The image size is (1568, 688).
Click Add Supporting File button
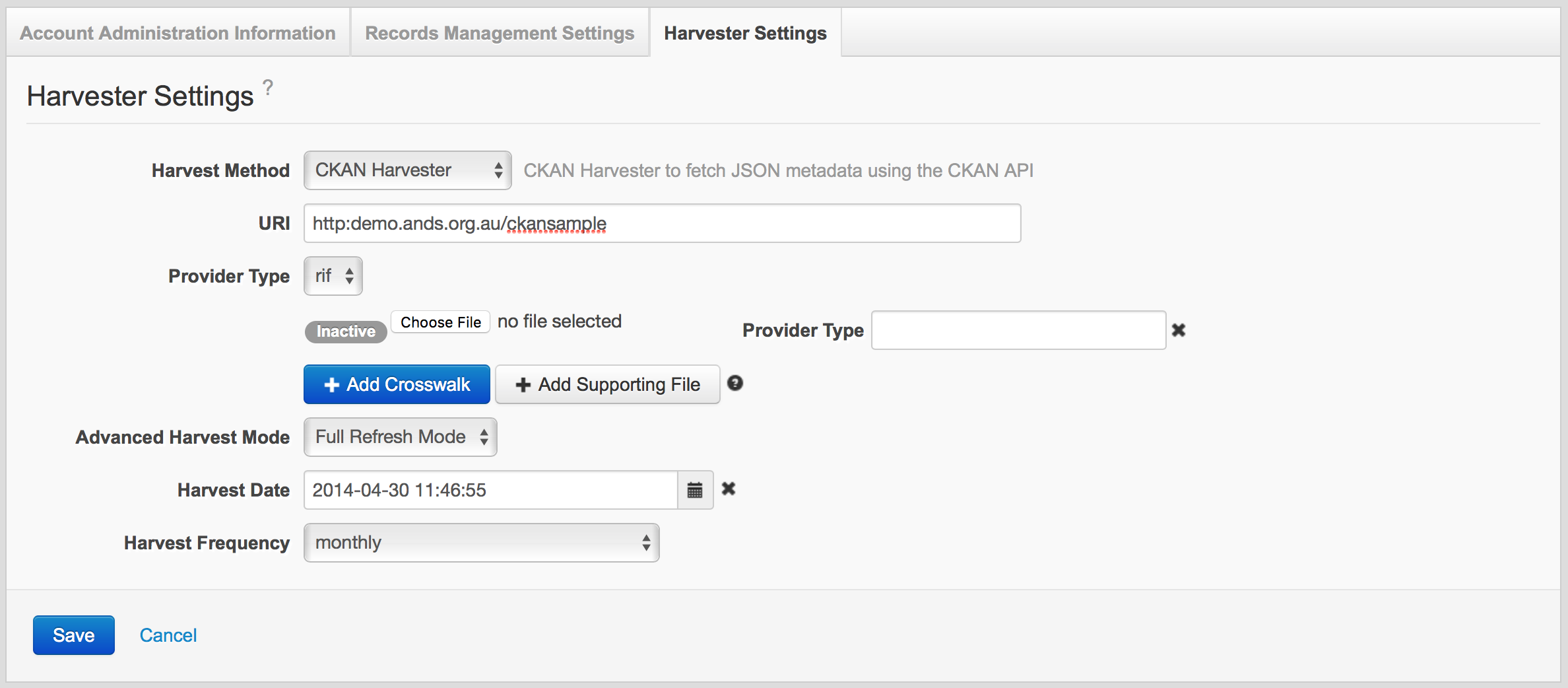pyautogui.click(x=607, y=384)
